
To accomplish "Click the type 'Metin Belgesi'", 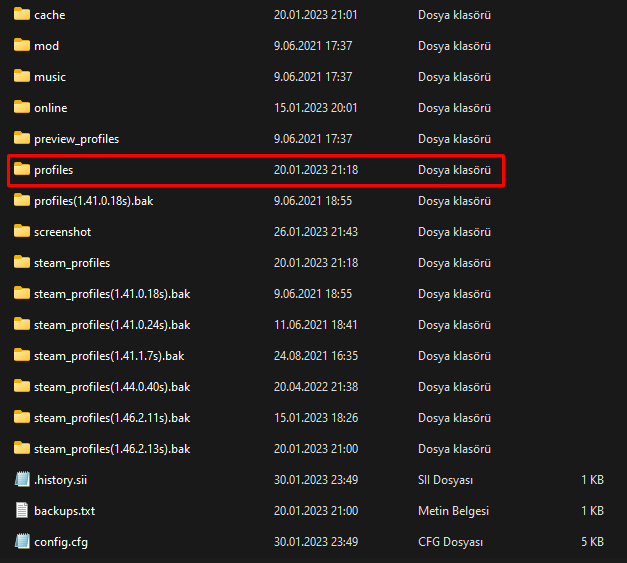I will coord(453,511).
